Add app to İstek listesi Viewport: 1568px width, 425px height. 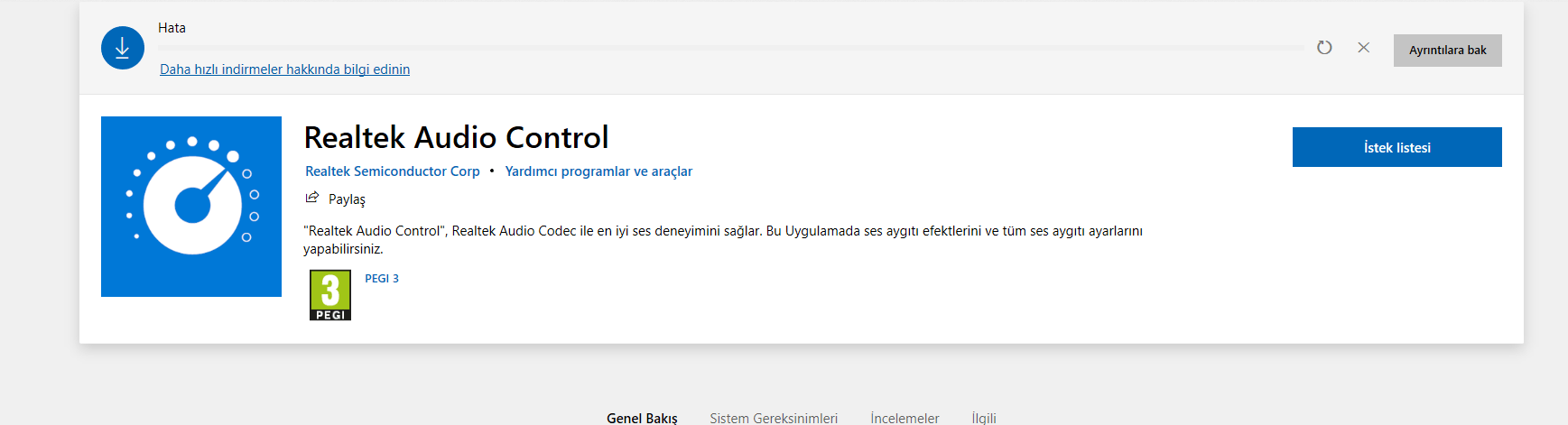1397,147
